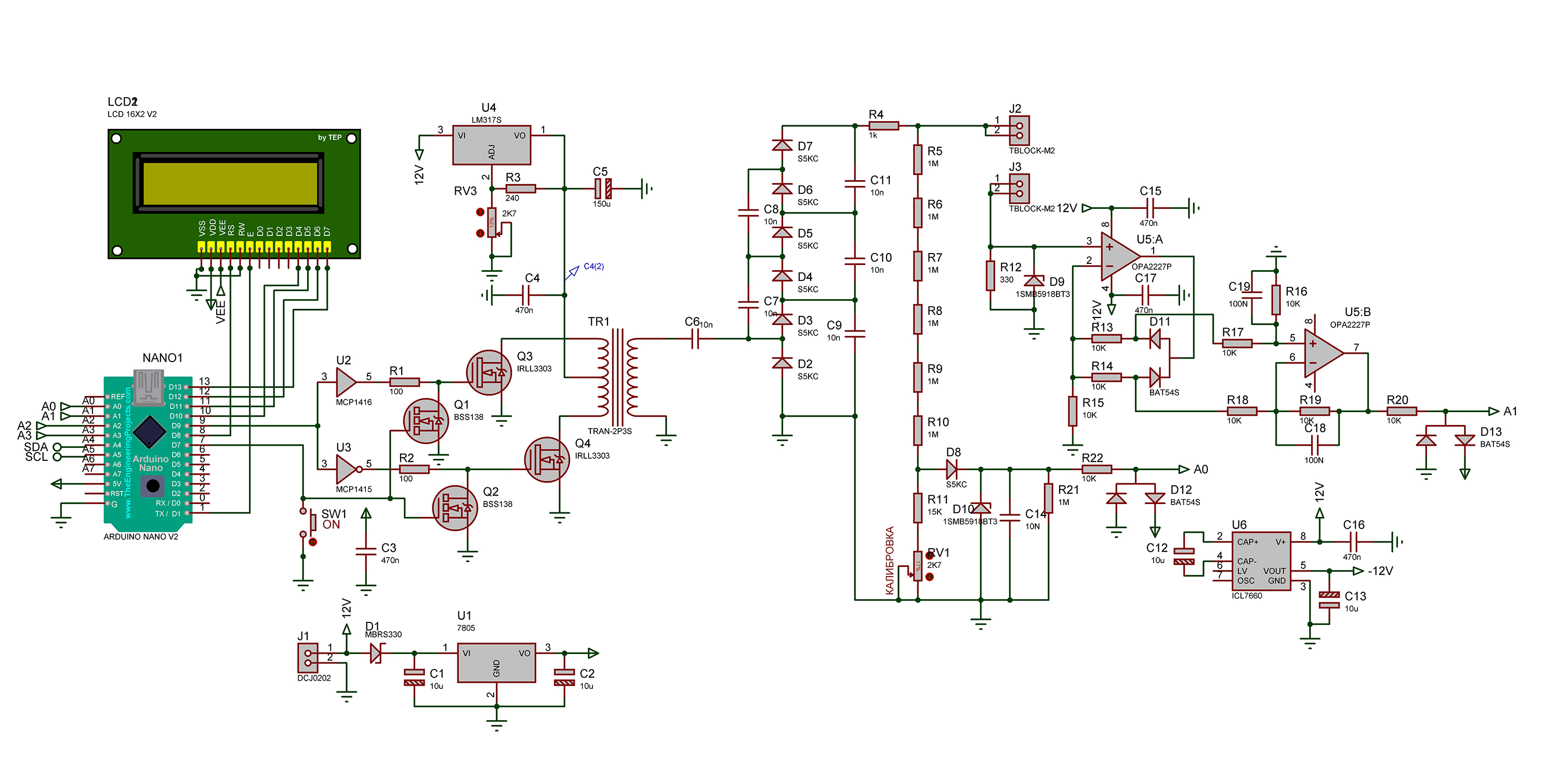Click the Q2 BSS138 transistor symbol
The height and width of the screenshot is (784, 1559).
tap(455, 508)
